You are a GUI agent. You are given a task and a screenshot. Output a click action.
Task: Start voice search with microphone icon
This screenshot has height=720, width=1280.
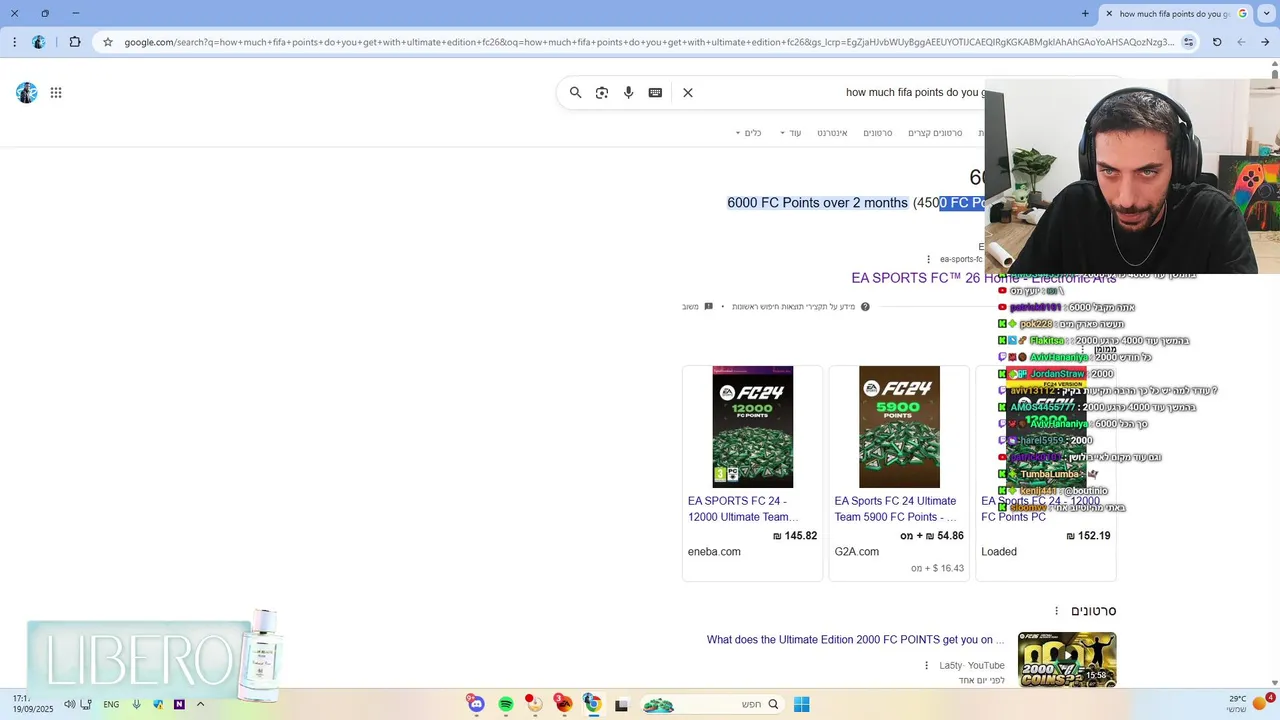pyautogui.click(x=629, y=92)
